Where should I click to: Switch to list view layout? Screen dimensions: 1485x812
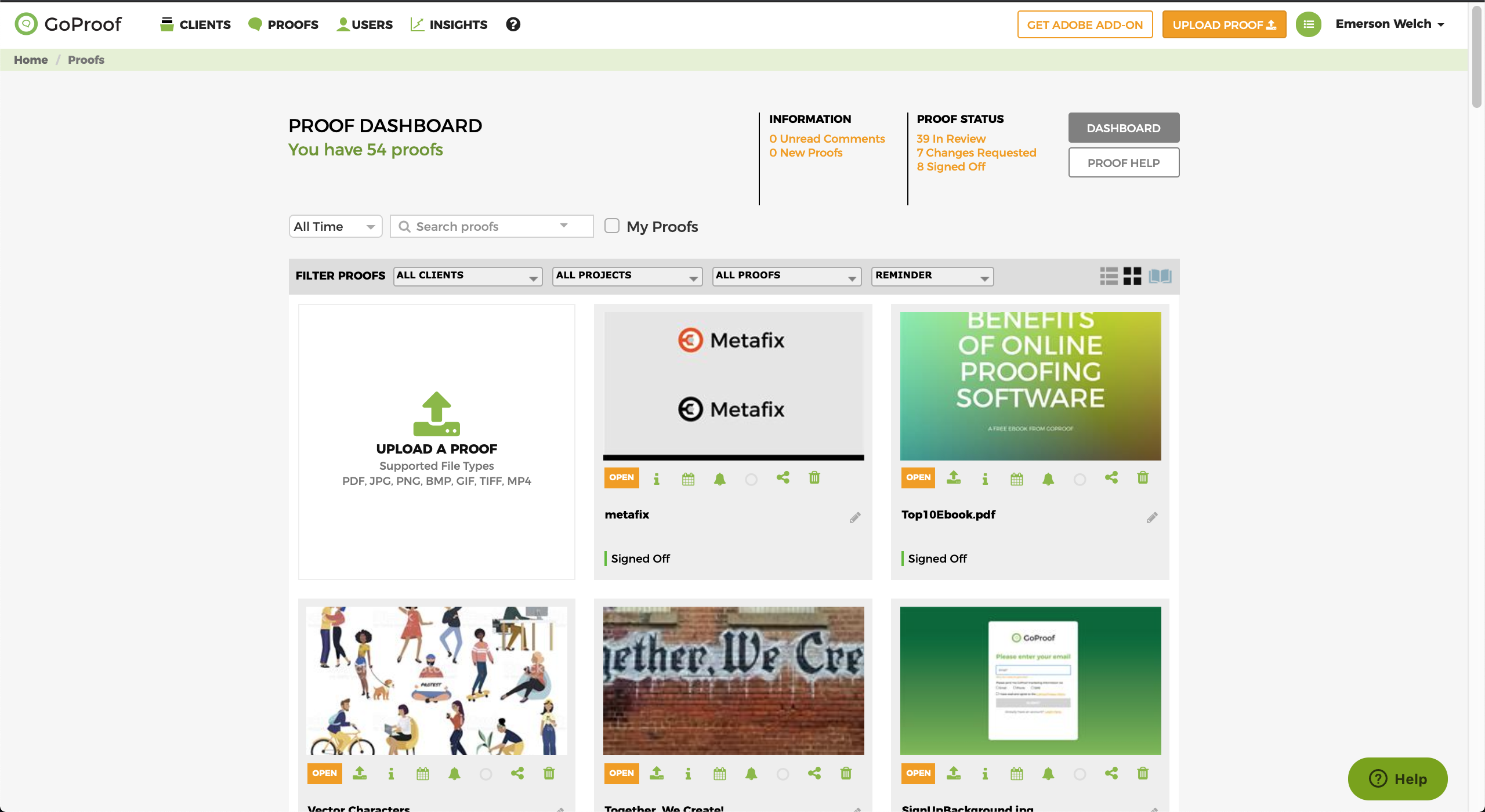1109,276
